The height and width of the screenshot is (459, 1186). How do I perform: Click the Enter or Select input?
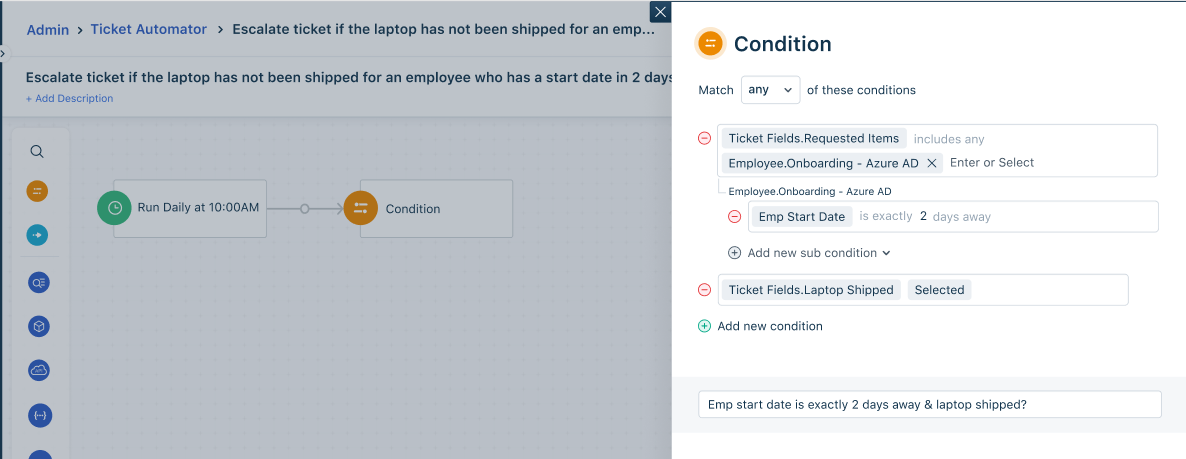(992, 162)
